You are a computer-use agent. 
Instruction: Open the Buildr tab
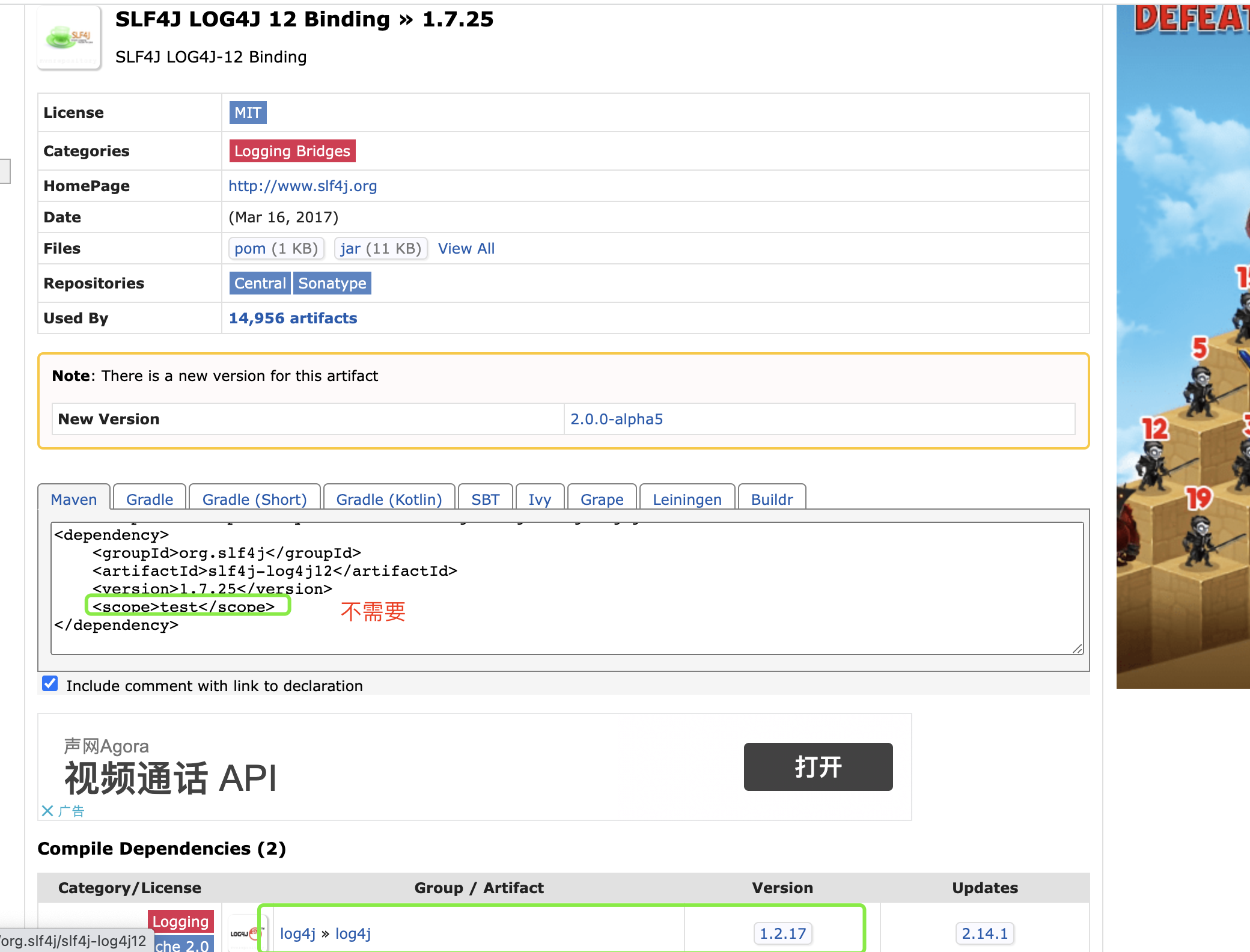[772, 499]
